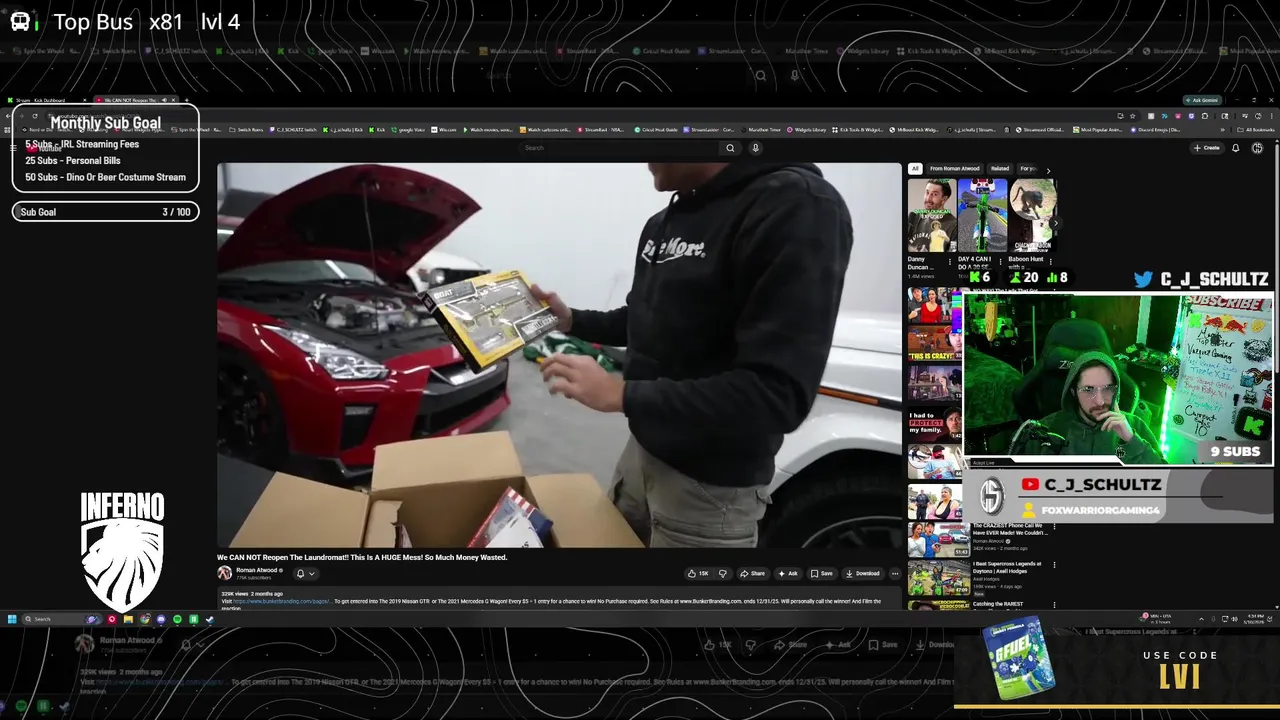The width and height of the screenshot is (1280, 720).
Task: Open the Windows Start button
Action: point(13,619)
